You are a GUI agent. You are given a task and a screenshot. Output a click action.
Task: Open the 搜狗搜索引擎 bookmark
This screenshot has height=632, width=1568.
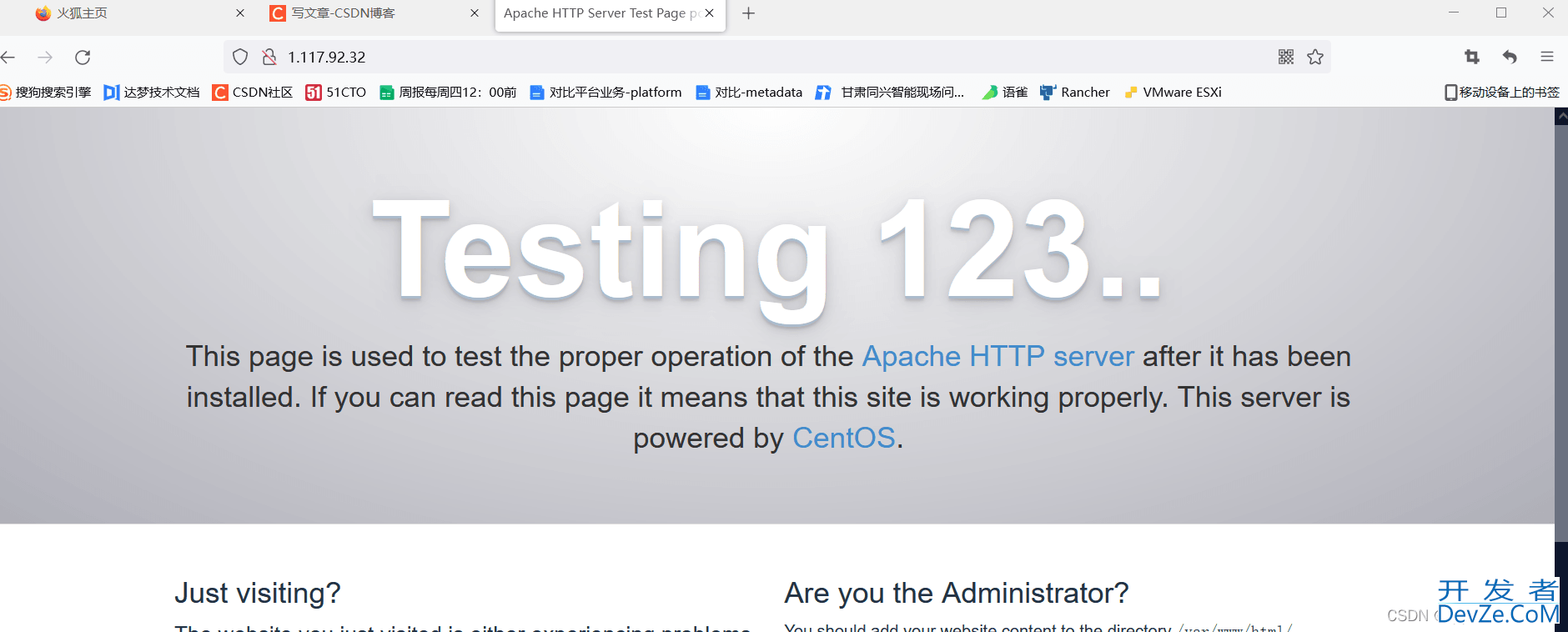(x=46, y=93)
